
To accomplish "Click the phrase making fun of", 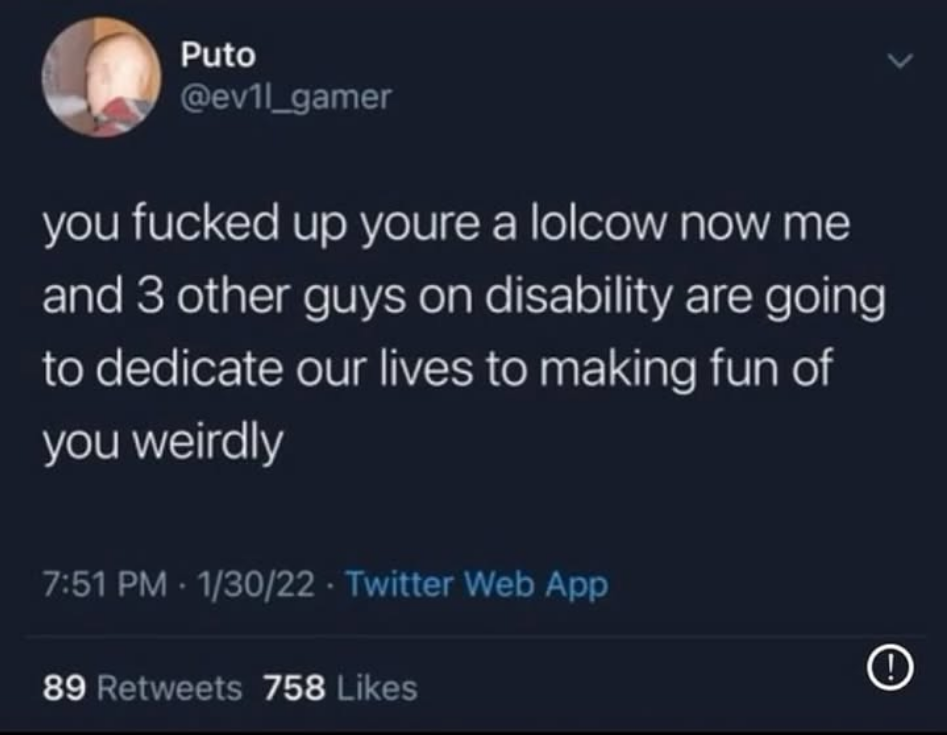I will tap(686, 369).
